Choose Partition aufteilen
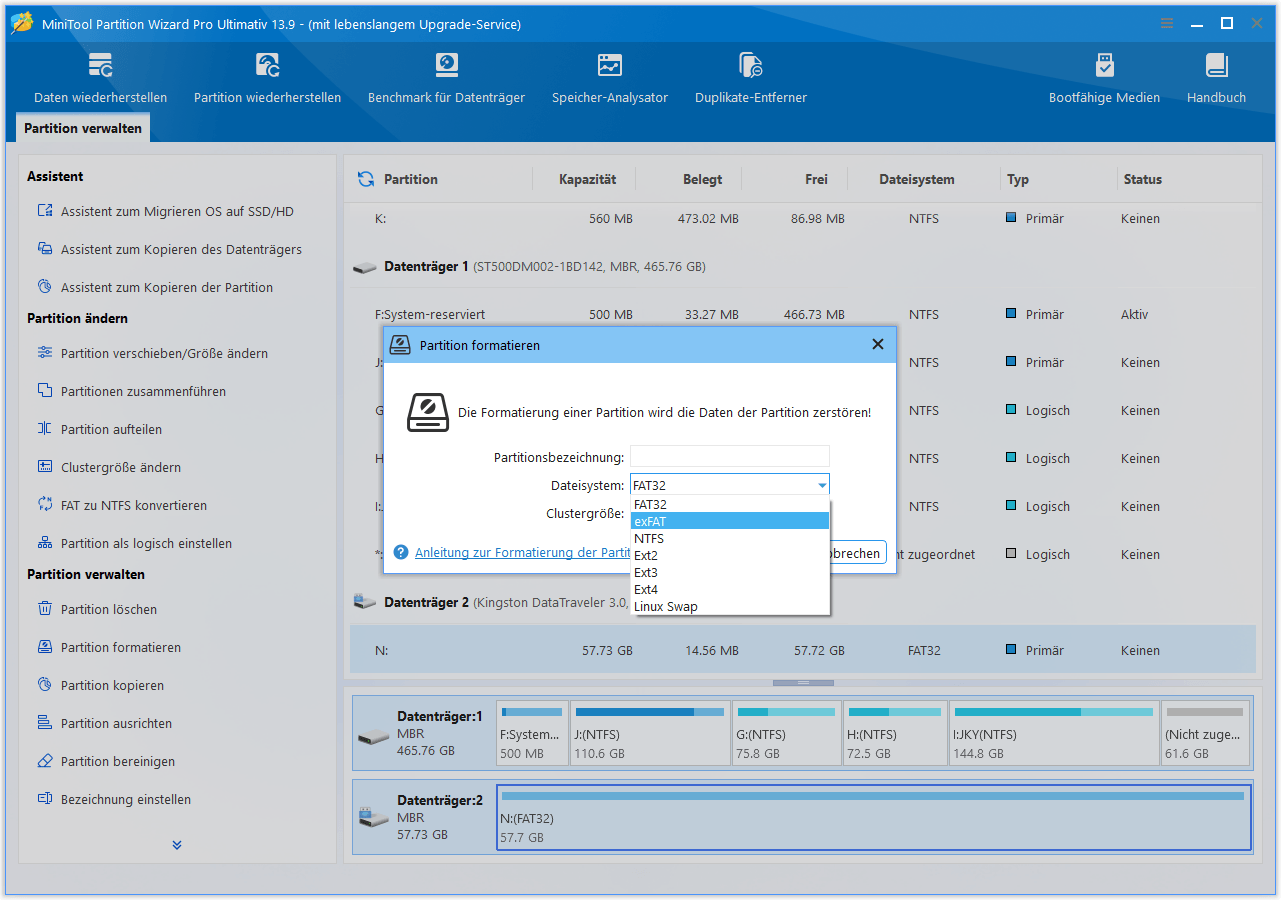 [100, 429]
